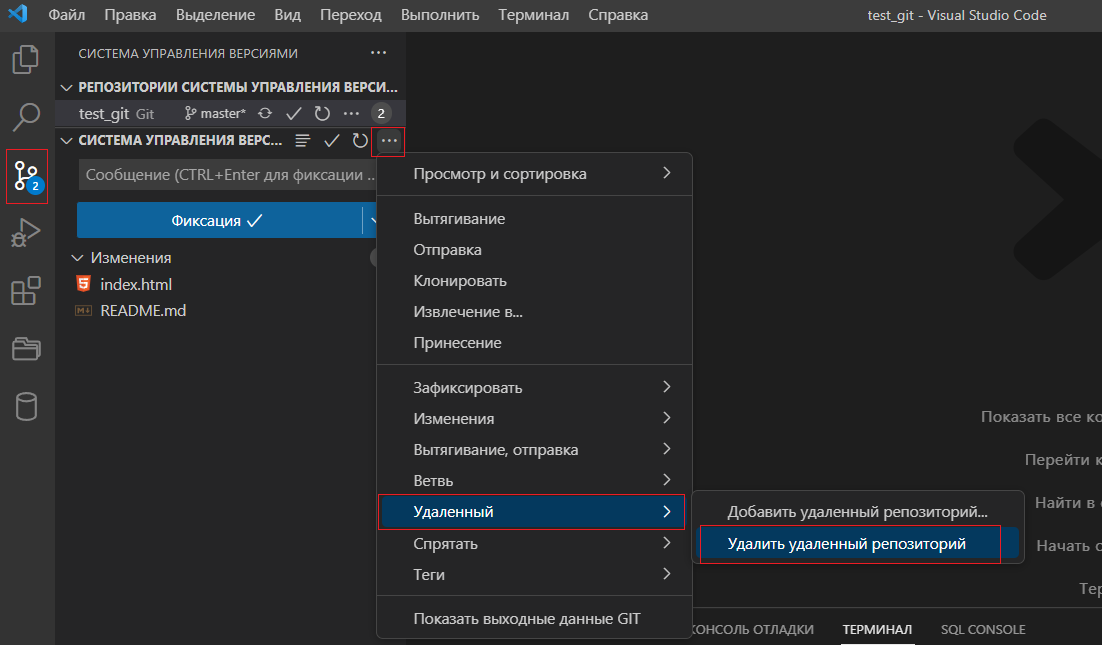The image size is (1102, 645).
Task: Select the test_git repository row
Action: [x=231, y=113]
